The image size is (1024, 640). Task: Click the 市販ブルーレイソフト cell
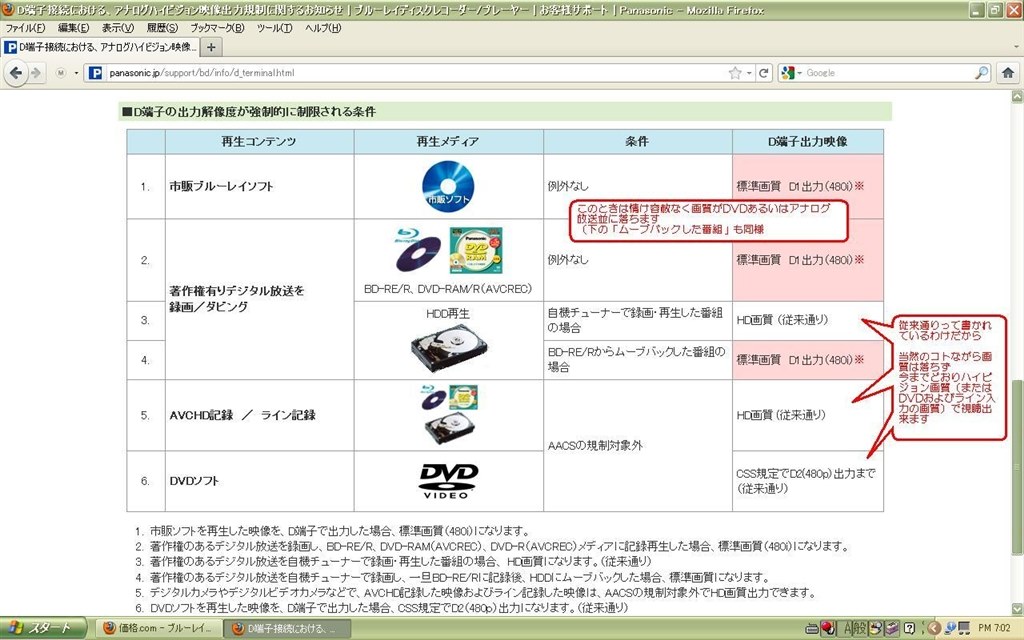tap(259, 186)
